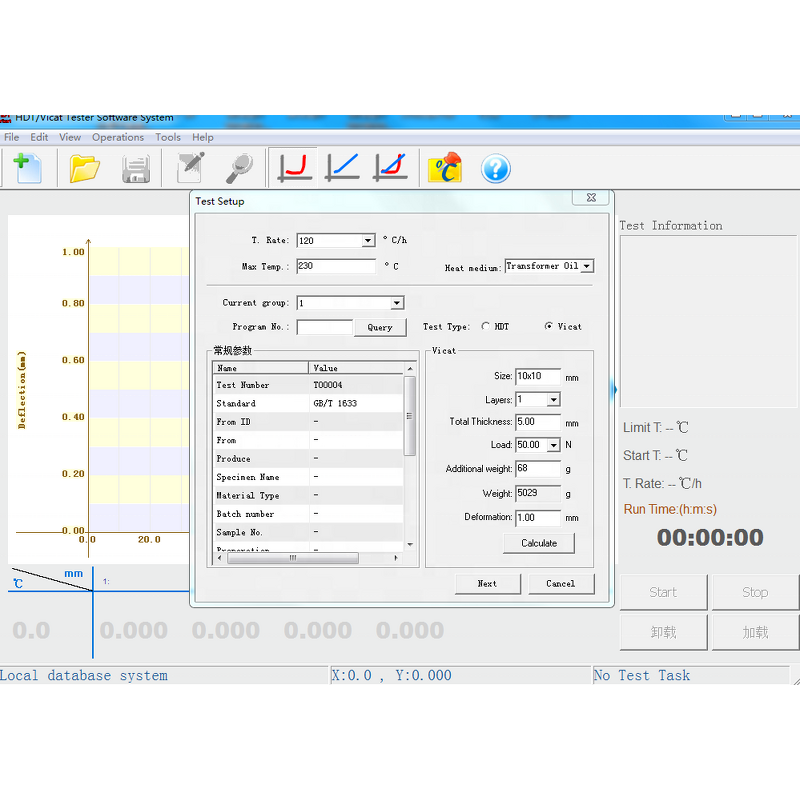Open the combined curves view
The width and height of the screenshot is (800, 800).
(389, 166)
